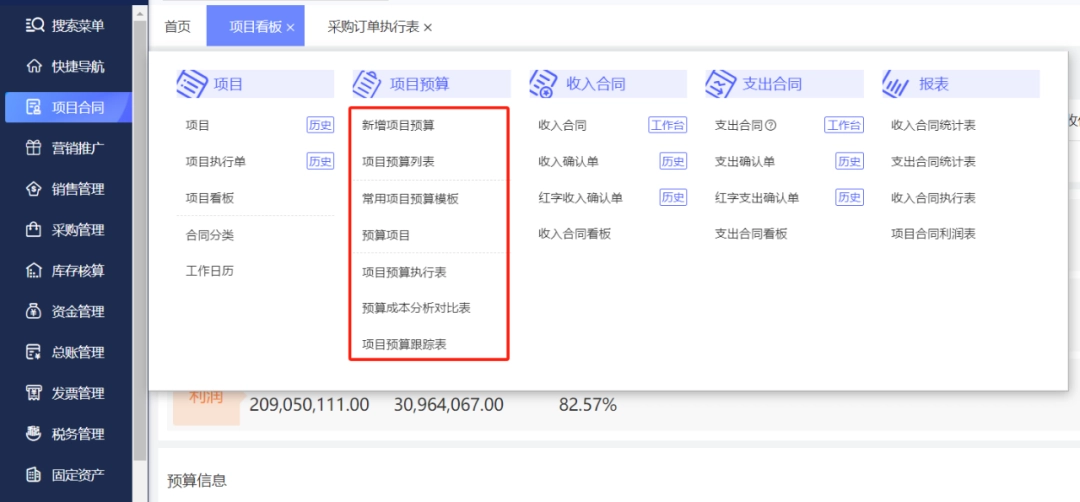Viewport: 1080px width, 502px height.
Task: Switch to the 首页 tab
Action: [177, 27]
